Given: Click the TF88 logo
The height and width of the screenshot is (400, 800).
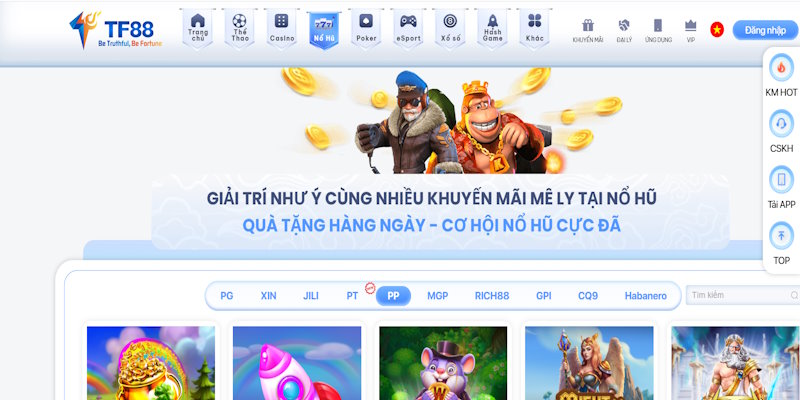Looking at the screenshot, I should (116, 30).
